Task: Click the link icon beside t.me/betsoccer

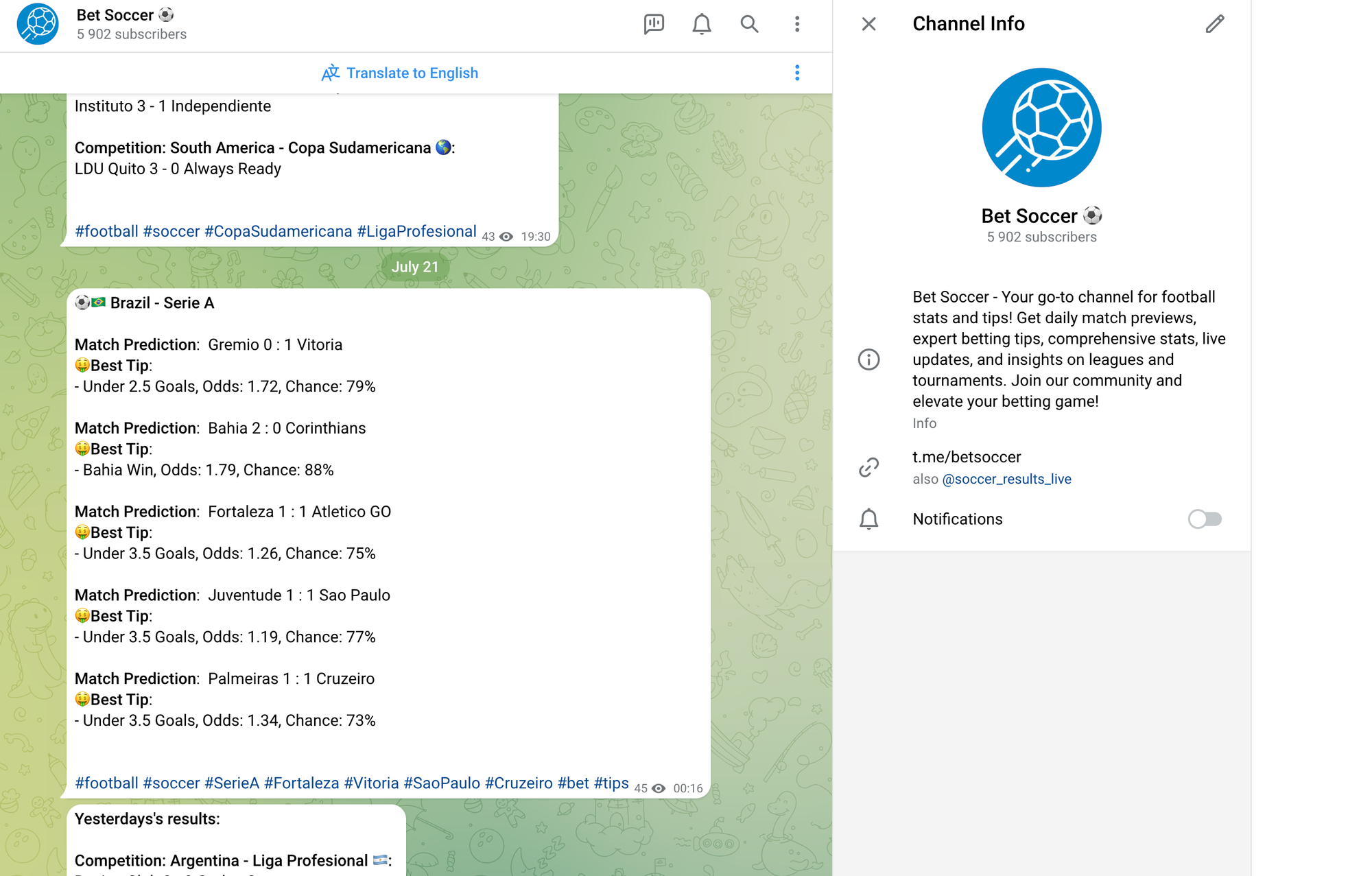Action: [868, 467]
